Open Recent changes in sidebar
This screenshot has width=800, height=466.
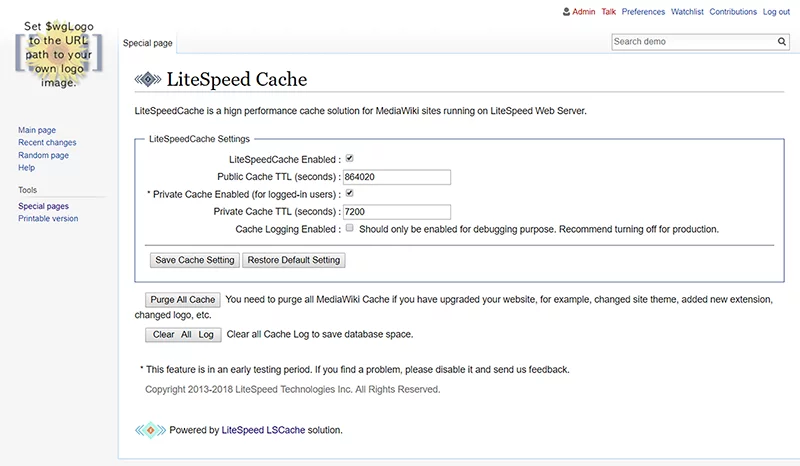click(x=47, y=142)
